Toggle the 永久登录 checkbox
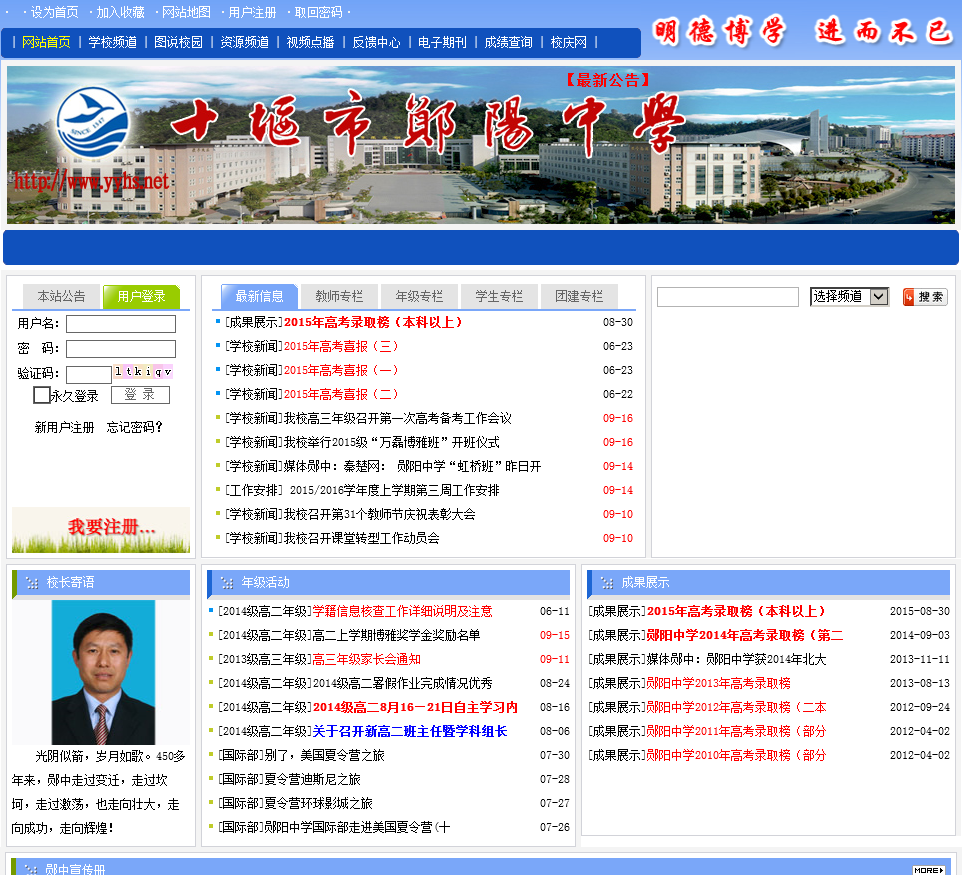The height and width of the screenshot is (875, 962). coord(41,395)
